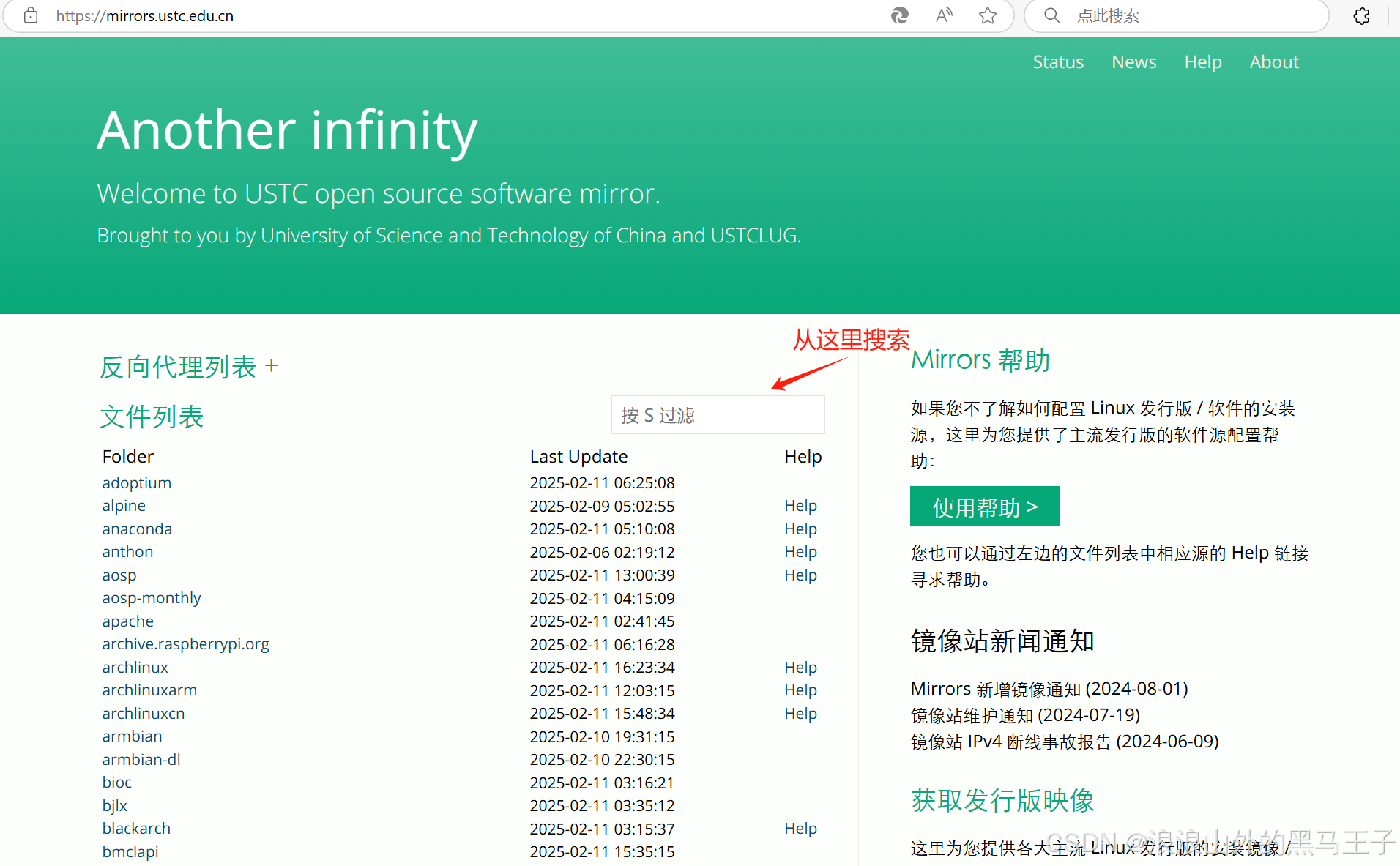
Task: Open Help in the top navigation
Action: (1203, 62)
